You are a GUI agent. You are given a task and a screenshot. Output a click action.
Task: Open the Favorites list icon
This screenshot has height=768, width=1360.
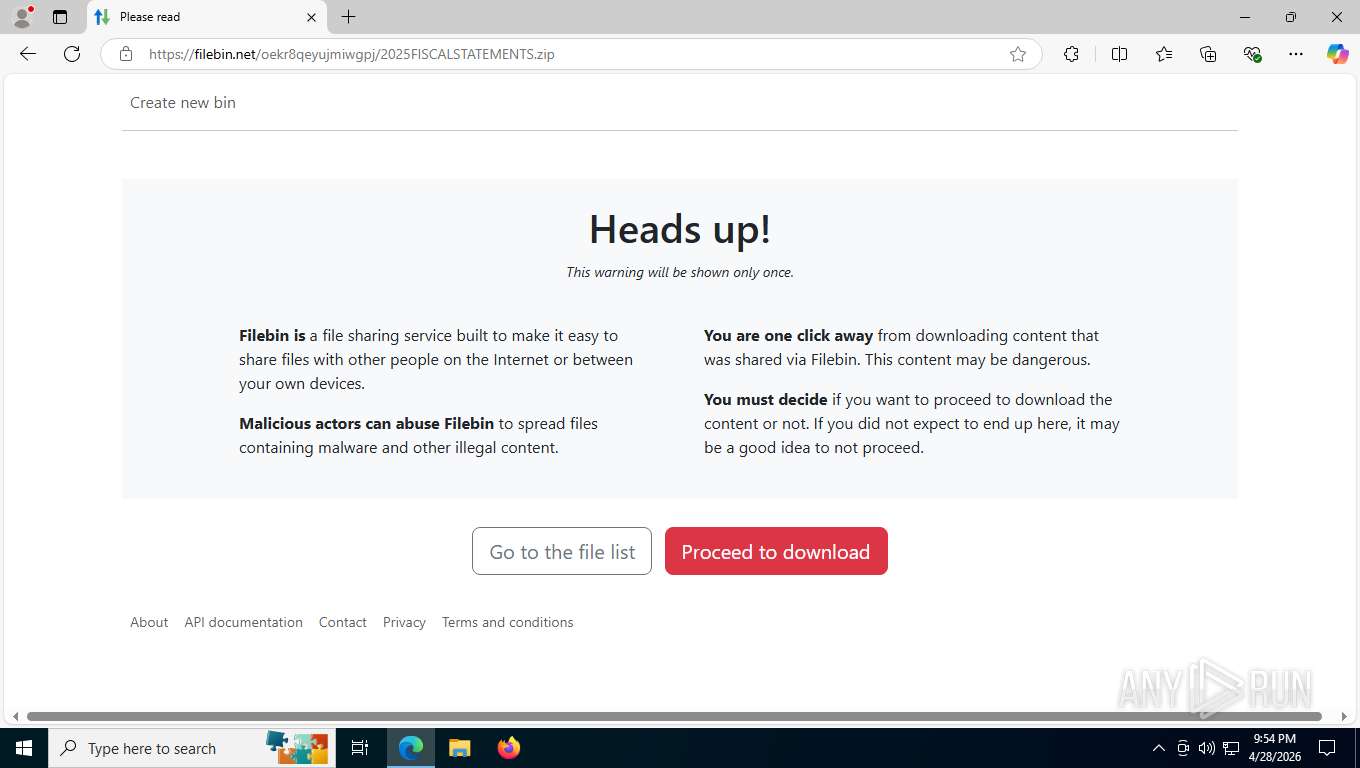(x=1164, y=54)
